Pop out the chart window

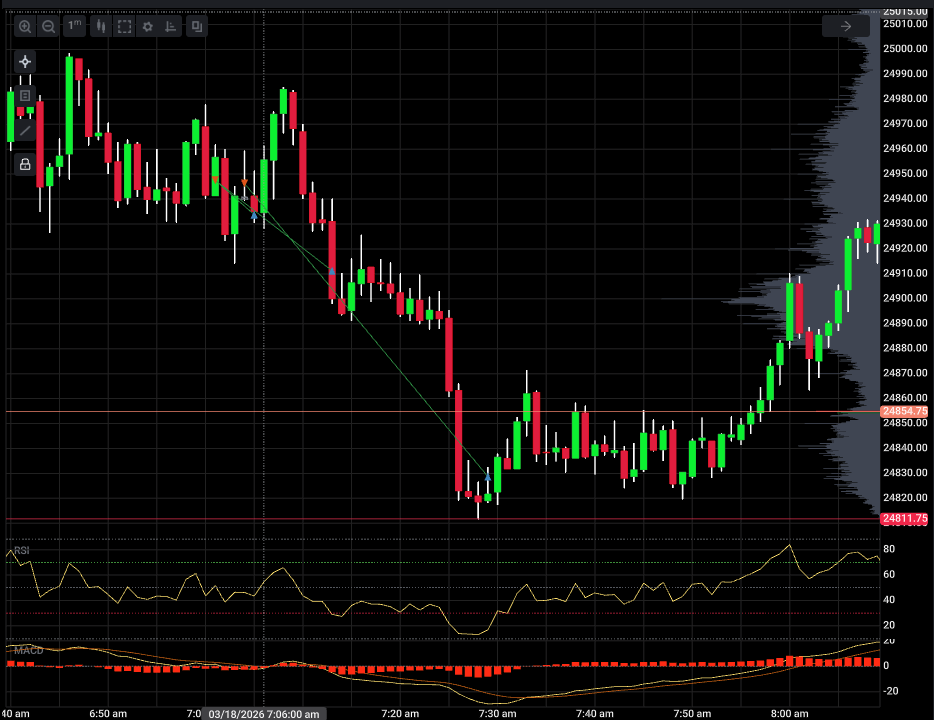click(x=197, y=26)
